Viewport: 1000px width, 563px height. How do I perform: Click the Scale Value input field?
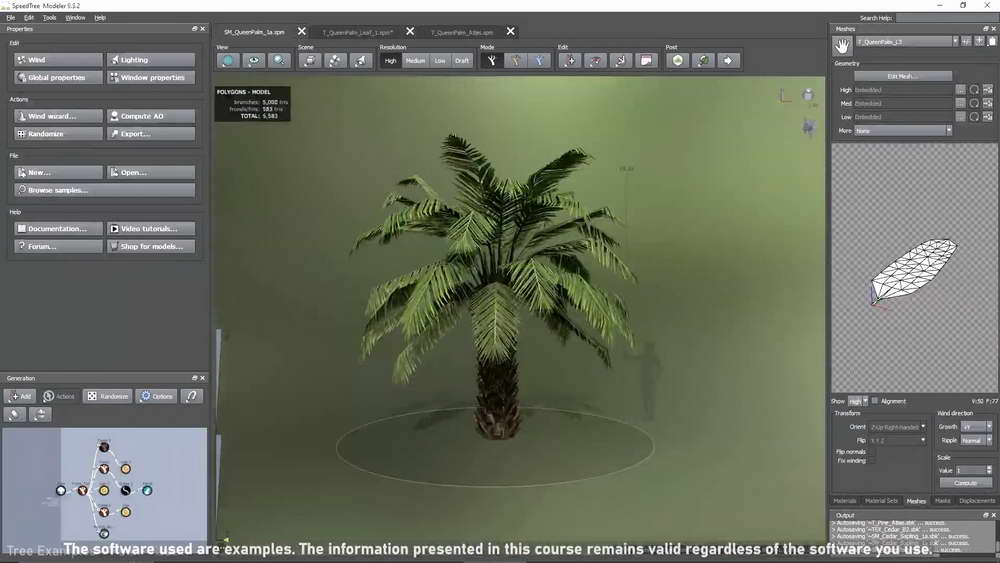click(x=970, y=470)
